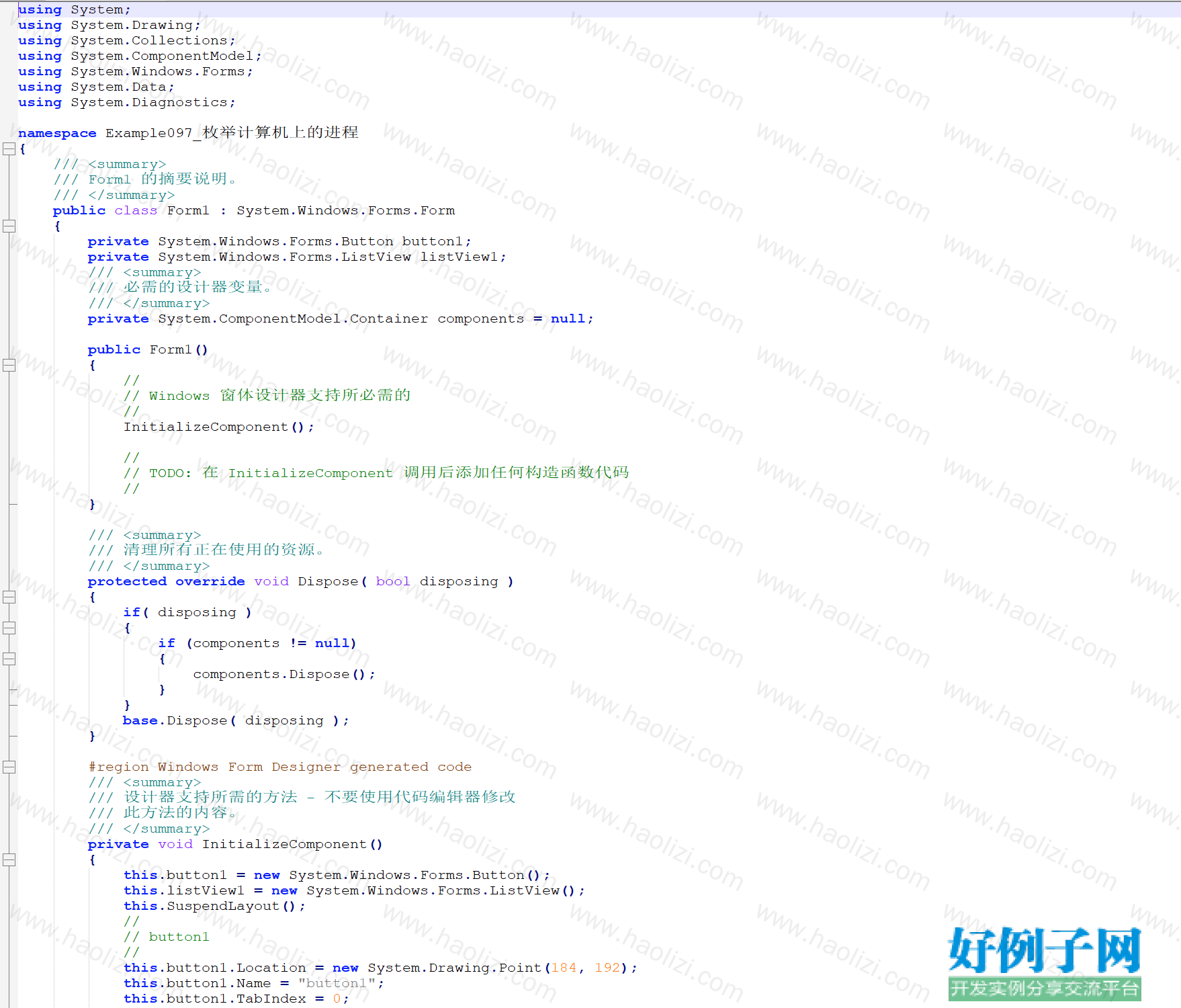
Task: Click the TODO comment line
Action: click(376, 472)
